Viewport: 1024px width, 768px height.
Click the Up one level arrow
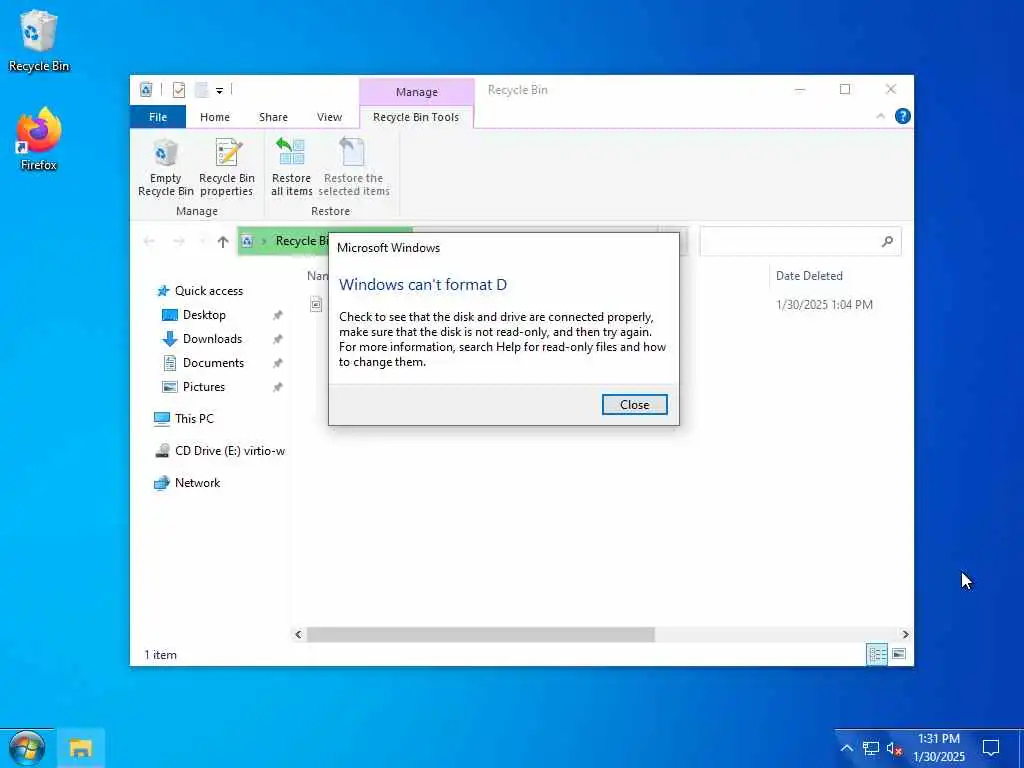(x=223, y=242)
